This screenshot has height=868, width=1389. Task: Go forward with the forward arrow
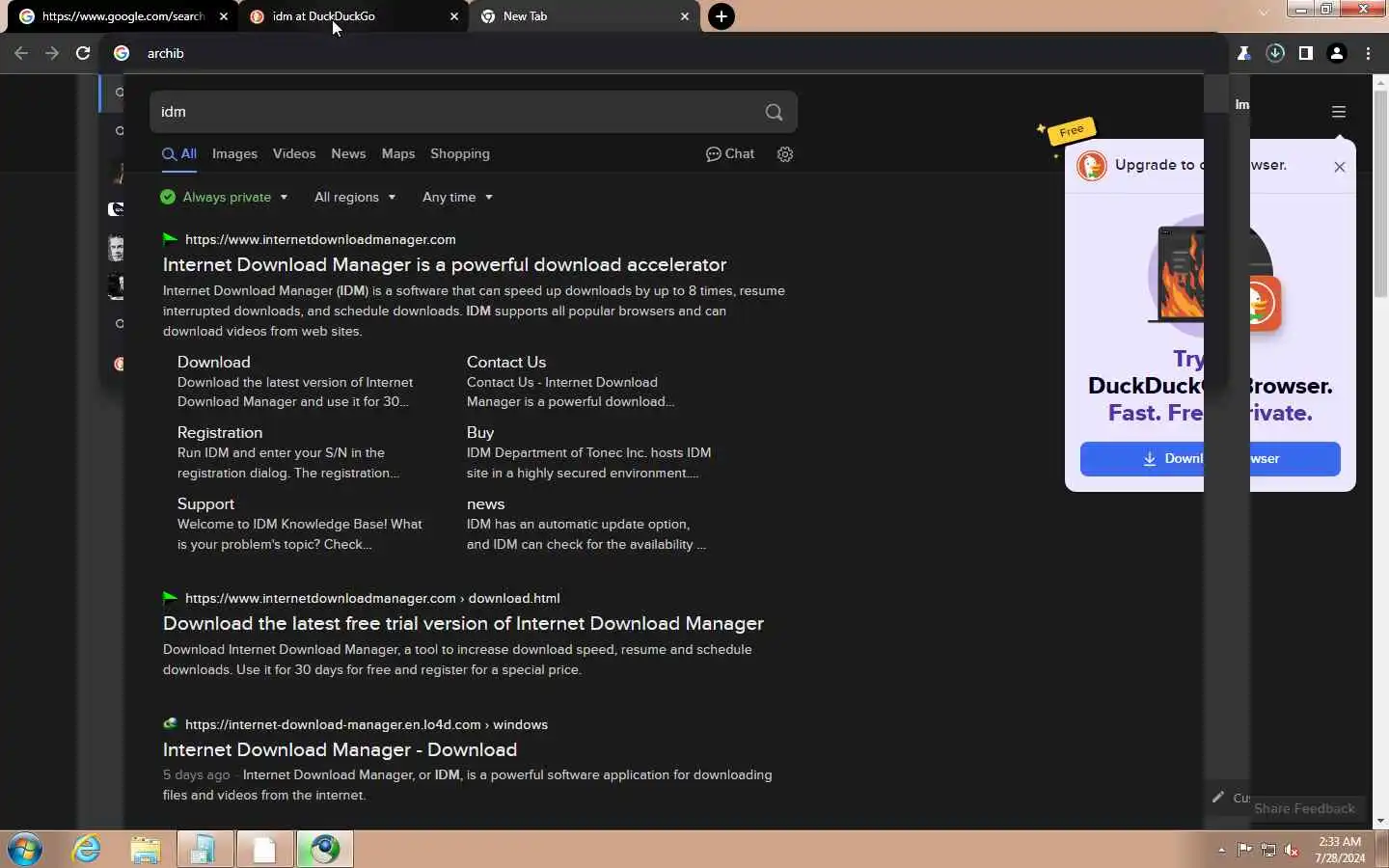(x=52, y=53)
